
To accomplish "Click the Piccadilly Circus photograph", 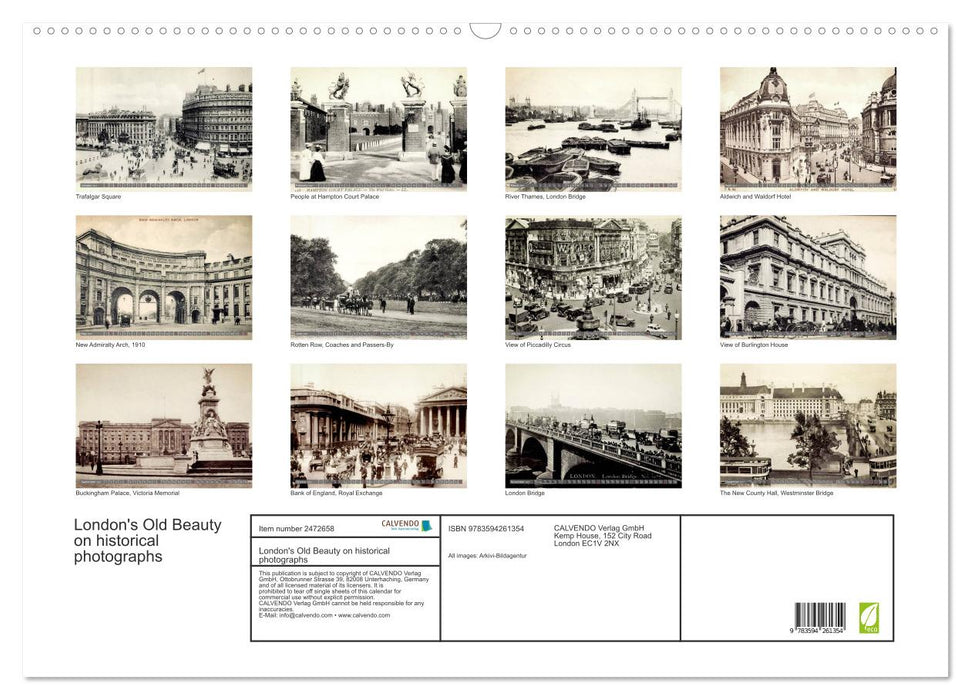I will [x=593, y=277].
